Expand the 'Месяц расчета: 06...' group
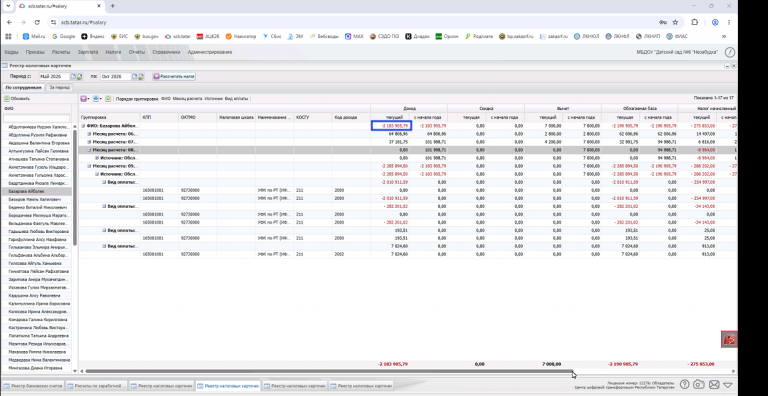The width and height of the screenshot is (768, 396). coord(90,134)
